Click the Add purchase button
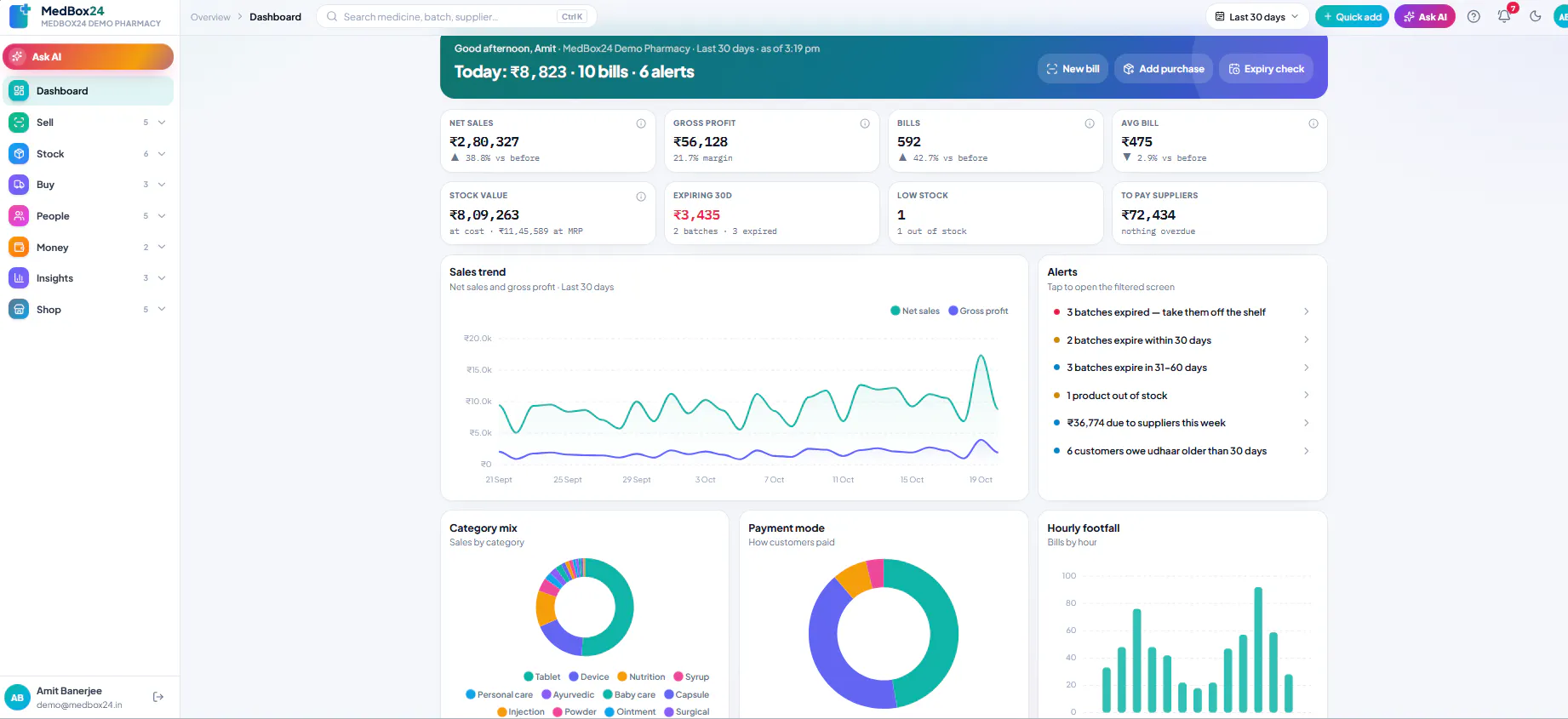1568x719 pixels. [x=1164, y=69]
